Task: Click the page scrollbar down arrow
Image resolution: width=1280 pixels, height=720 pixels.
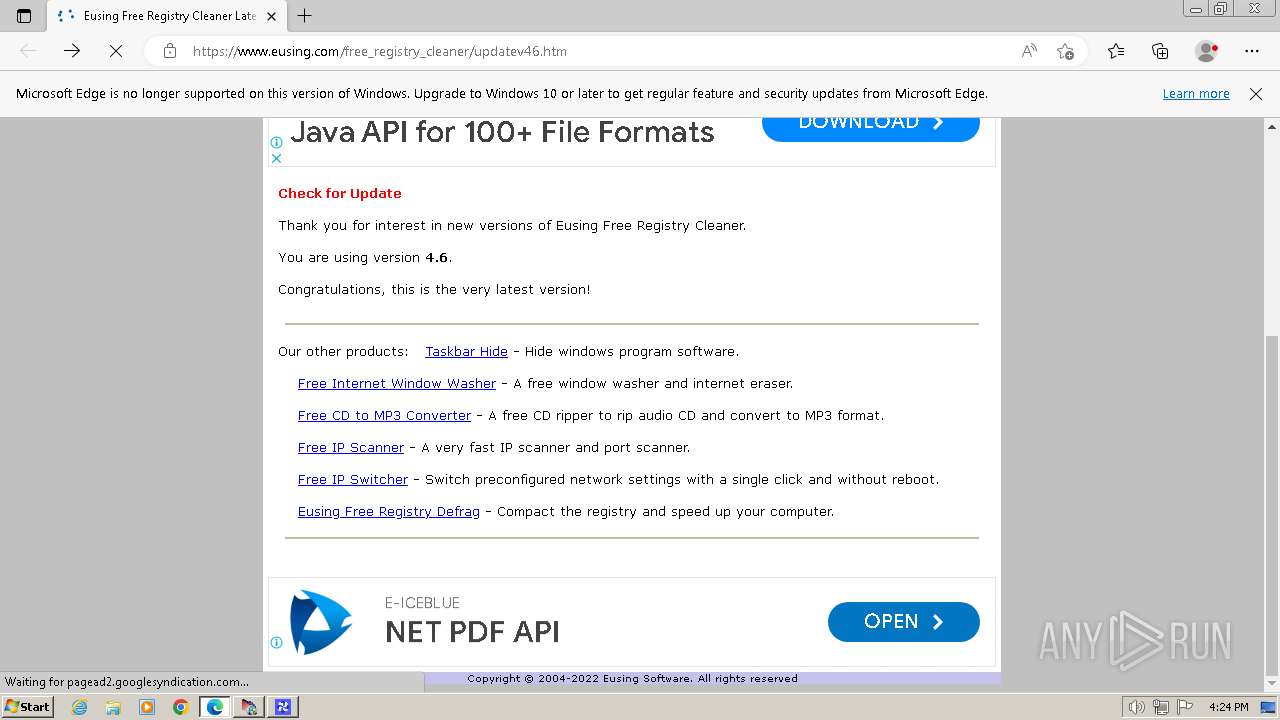Action: [x=1272, y=684]
